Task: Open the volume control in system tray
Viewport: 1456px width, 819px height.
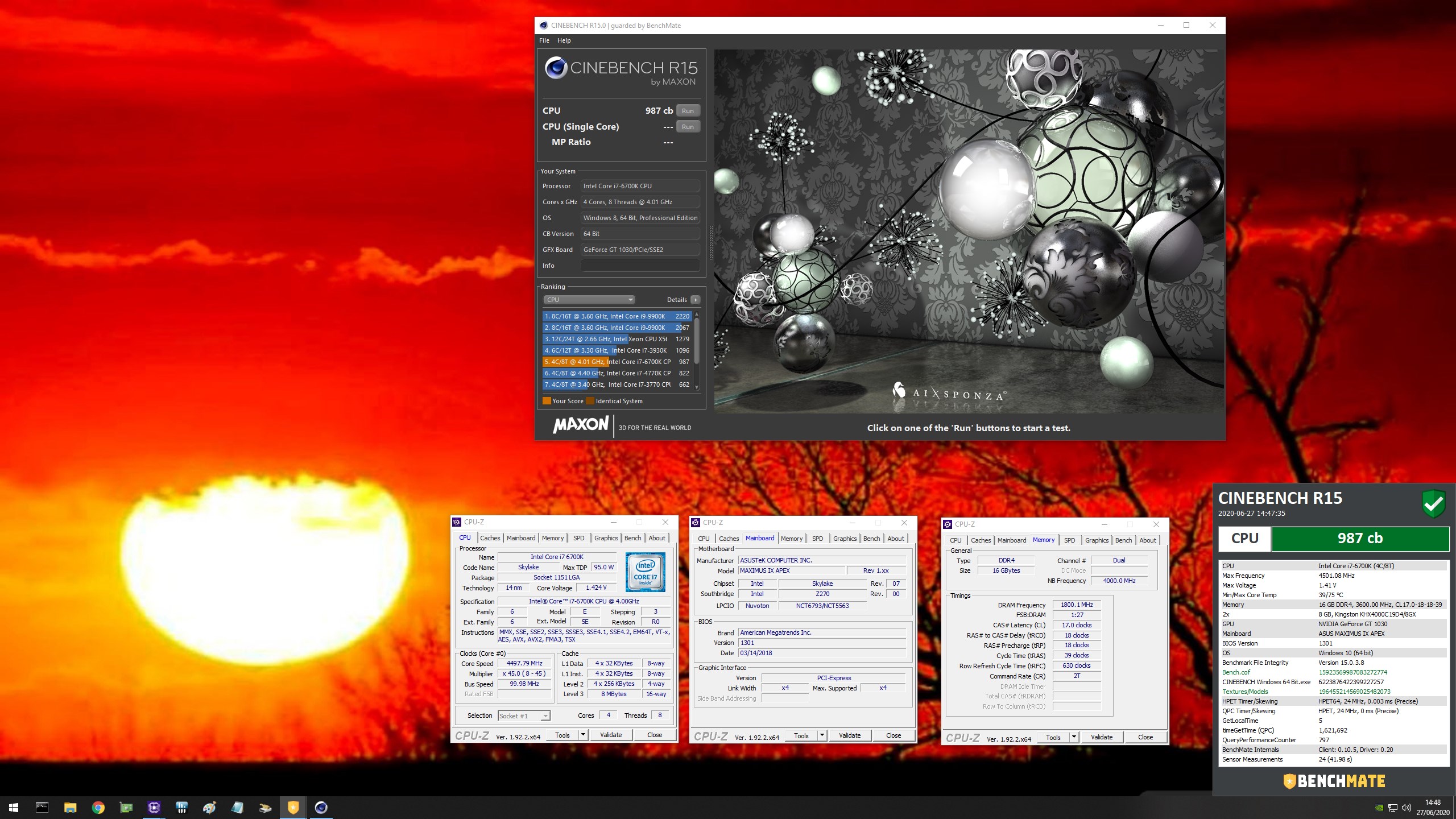Action: (x=1407, y=808)
